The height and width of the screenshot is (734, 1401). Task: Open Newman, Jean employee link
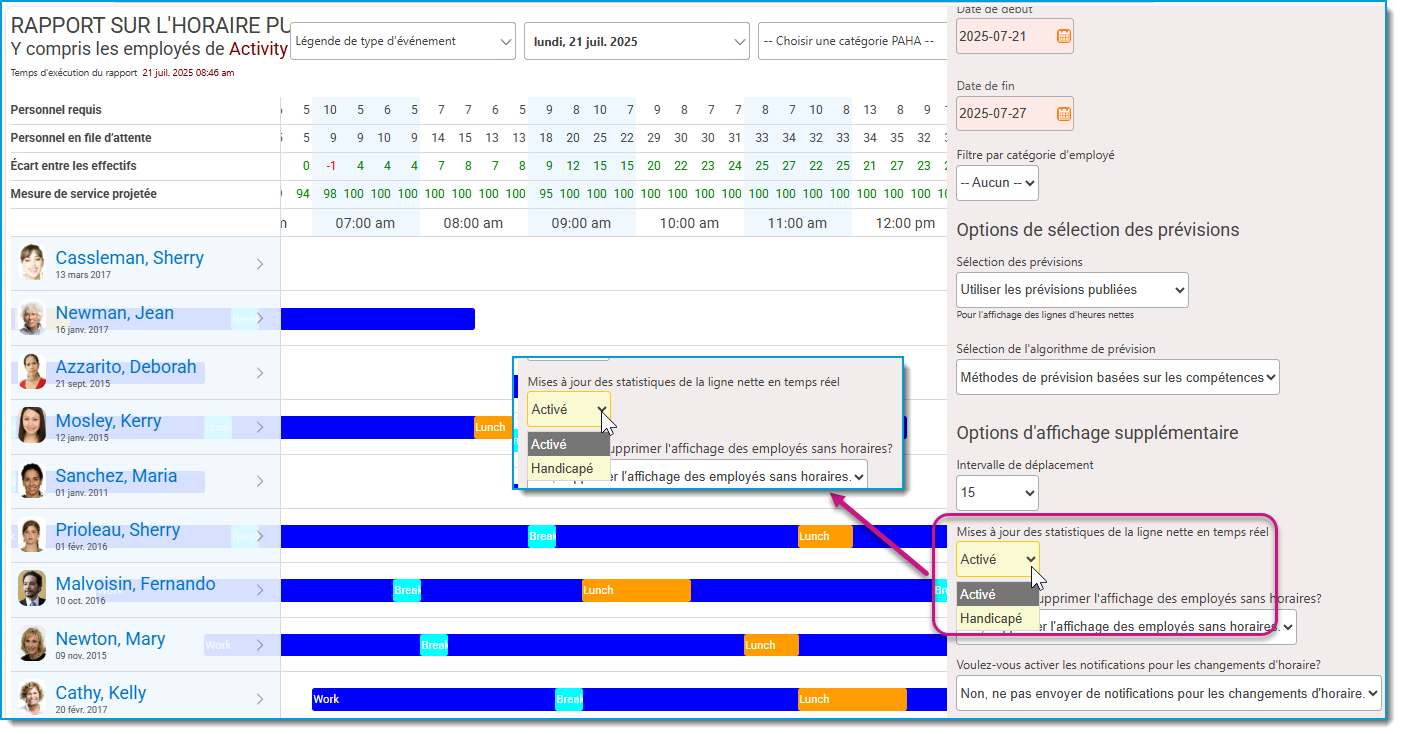point(115,313)
